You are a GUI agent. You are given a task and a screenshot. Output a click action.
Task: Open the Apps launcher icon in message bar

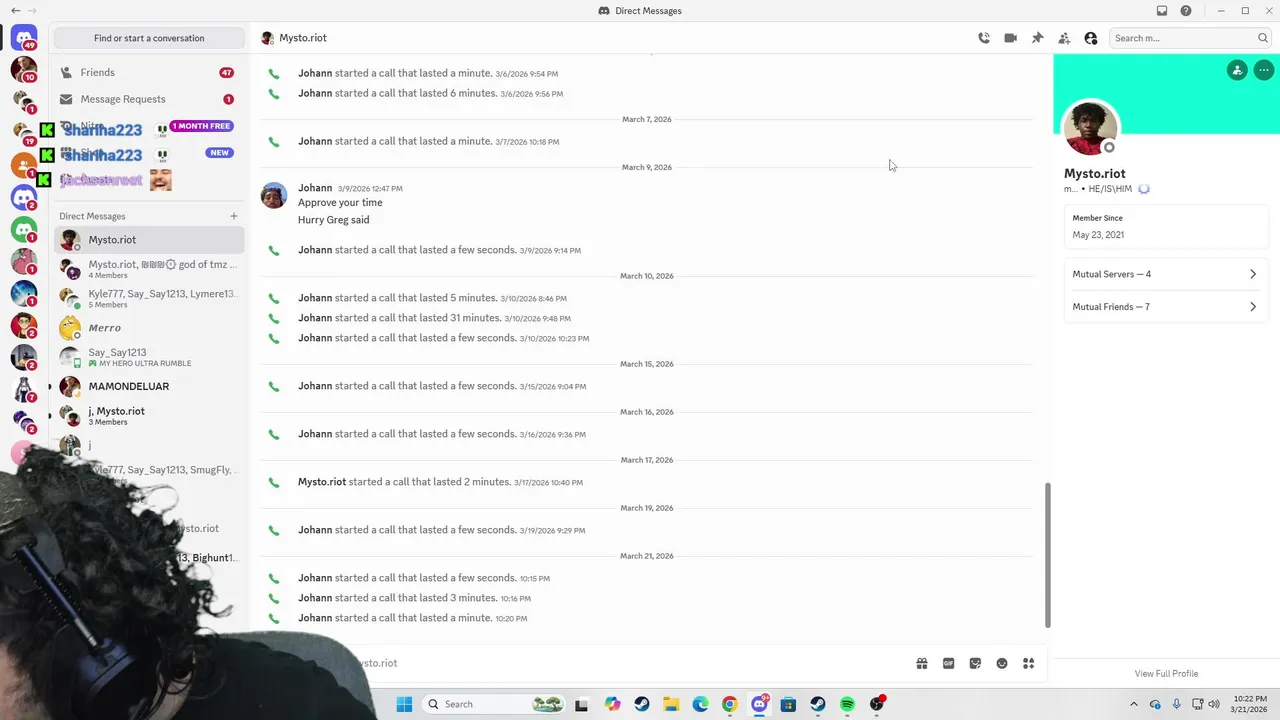point(1028,663)
